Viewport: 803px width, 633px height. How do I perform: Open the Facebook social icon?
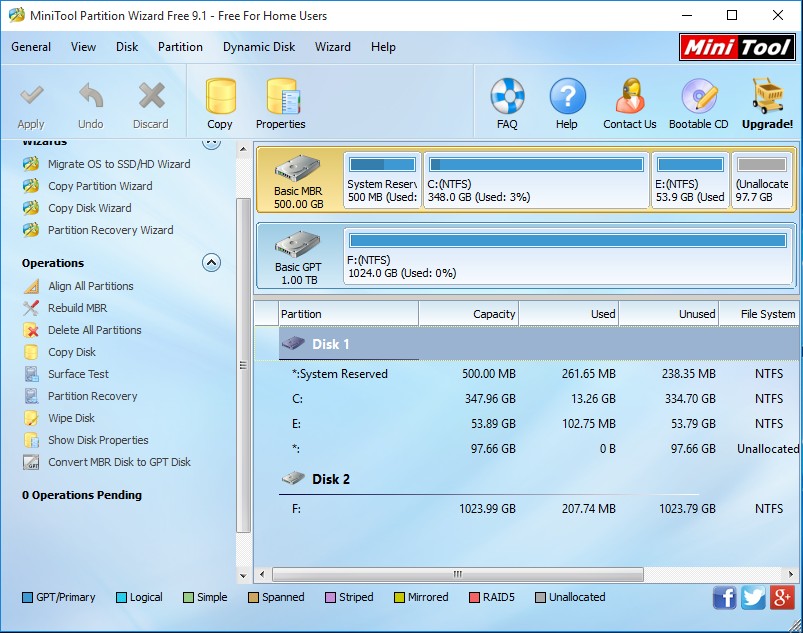tap(725, 598)
